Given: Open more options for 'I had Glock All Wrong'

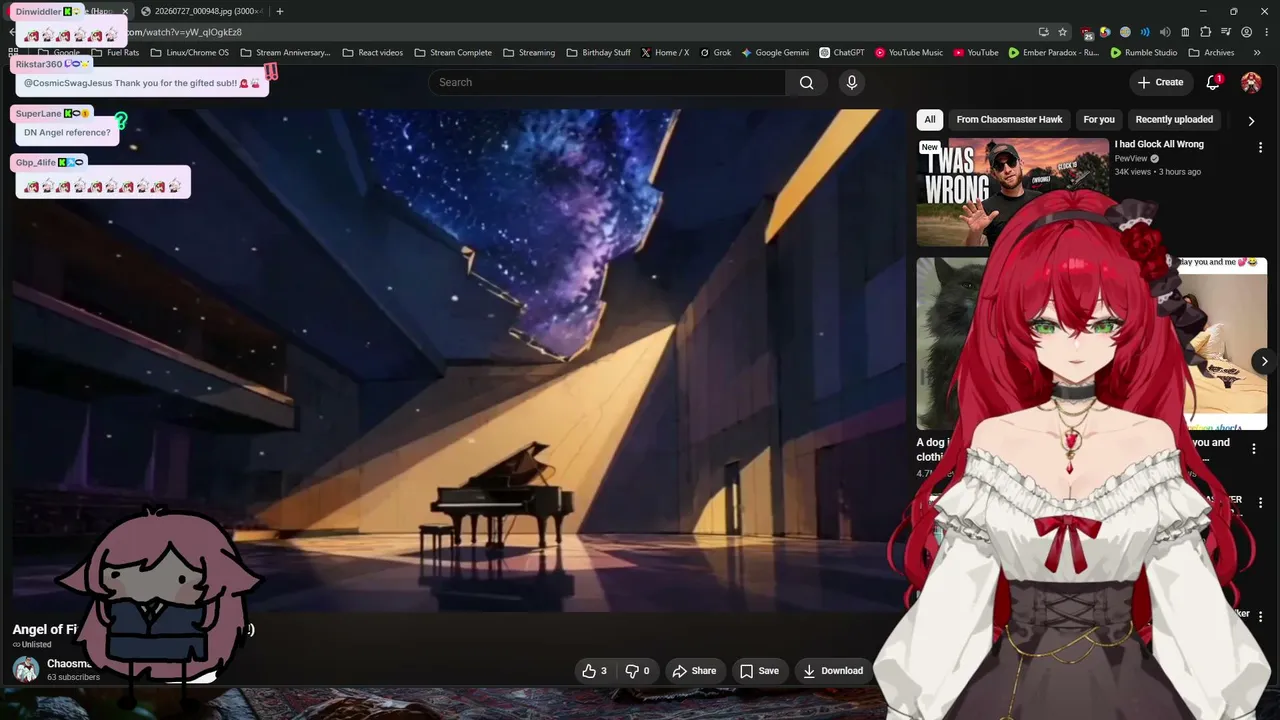Looking at the screenshot, I should [x=1260, y=148].
